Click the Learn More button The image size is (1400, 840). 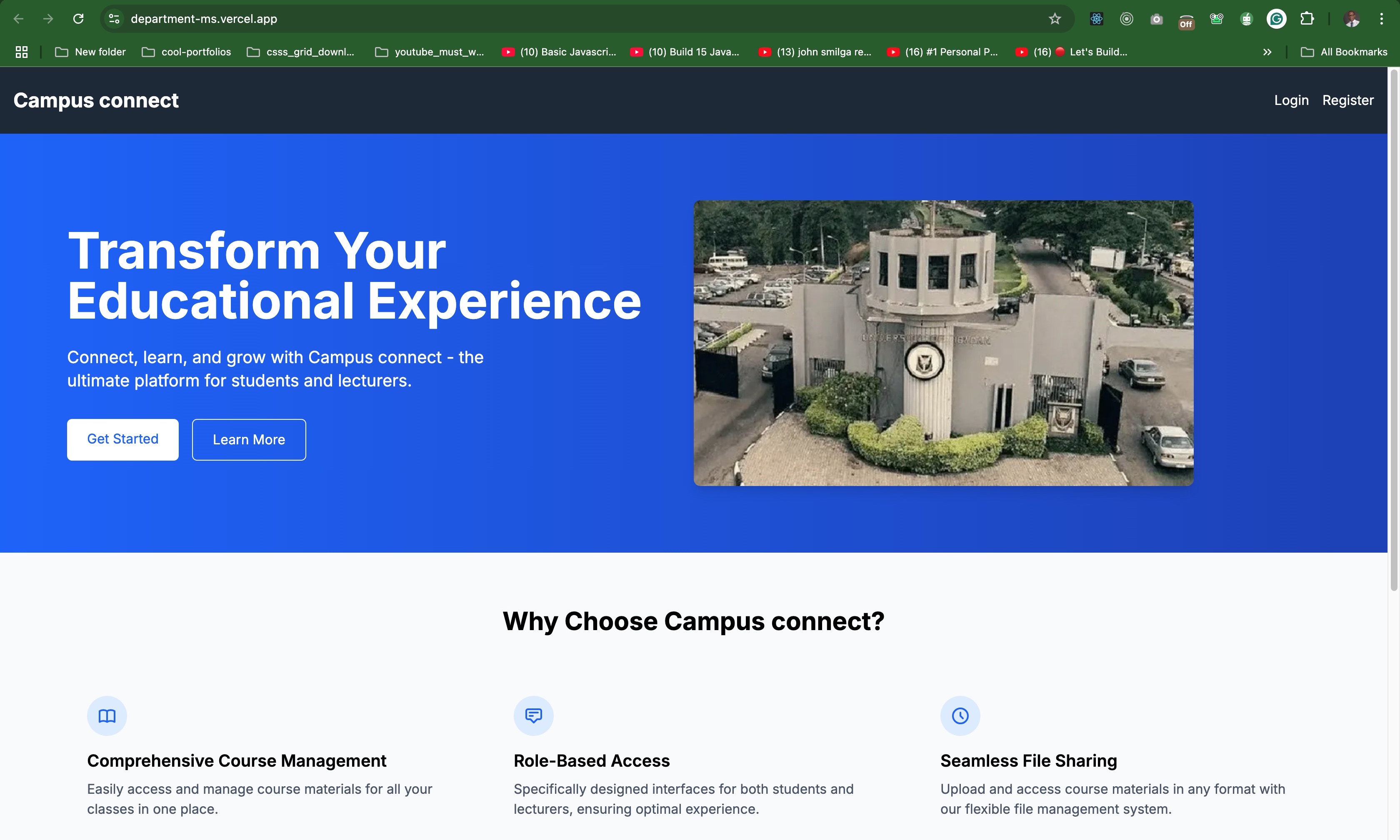tap(249, 440)
